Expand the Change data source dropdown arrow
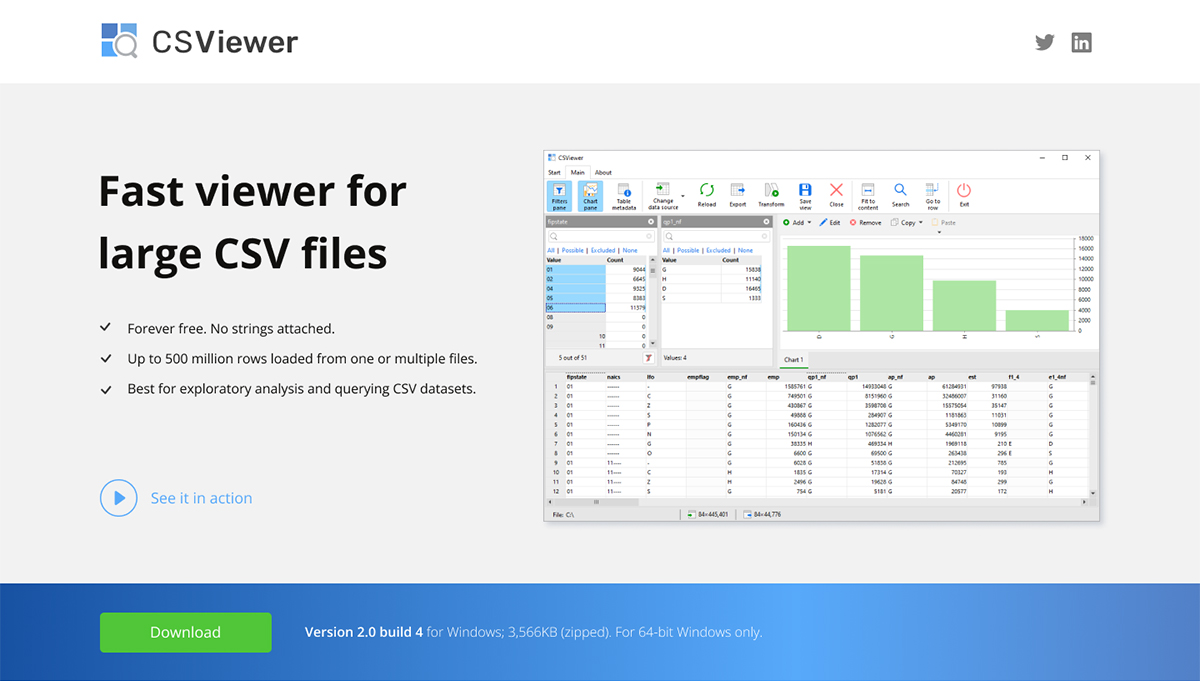Image resolution: width=1200 pixels, height=681 pixels. [x=682, y=196]
